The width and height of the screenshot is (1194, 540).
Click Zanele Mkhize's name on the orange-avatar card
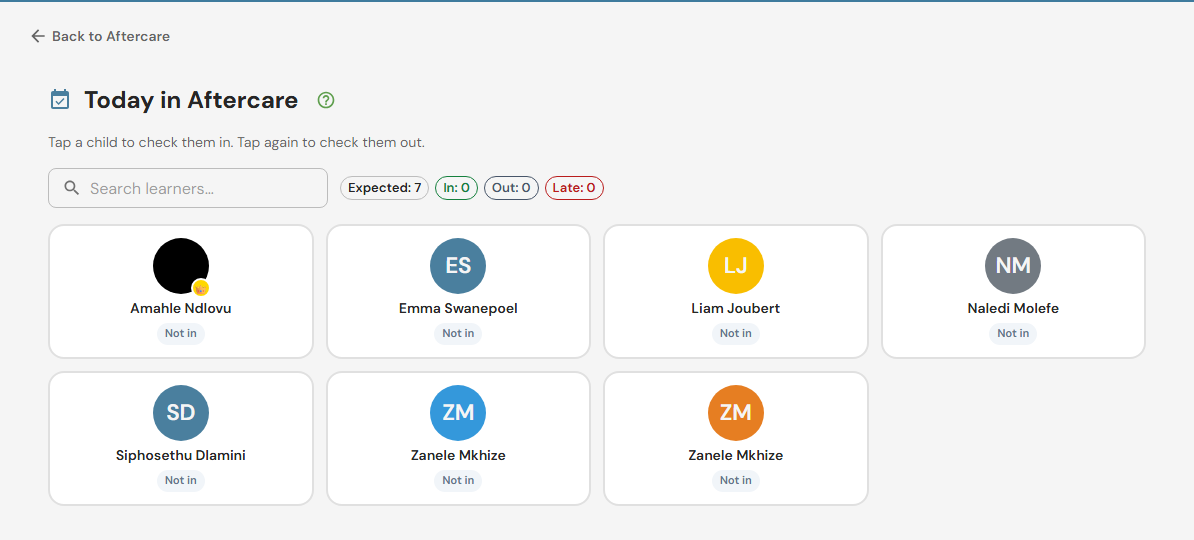736,456
